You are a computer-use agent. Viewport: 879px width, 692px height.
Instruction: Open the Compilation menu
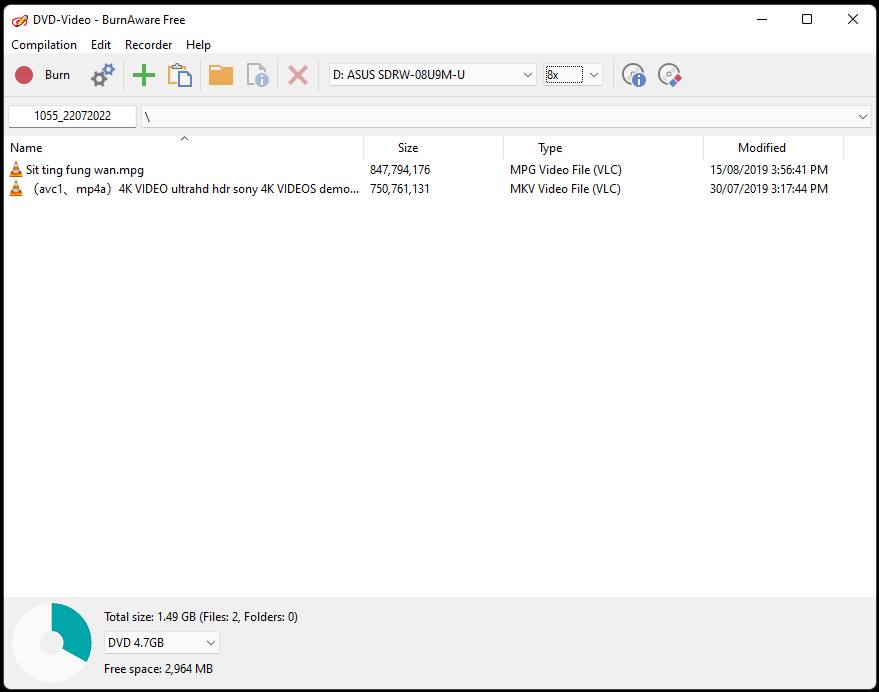point(44,45)
